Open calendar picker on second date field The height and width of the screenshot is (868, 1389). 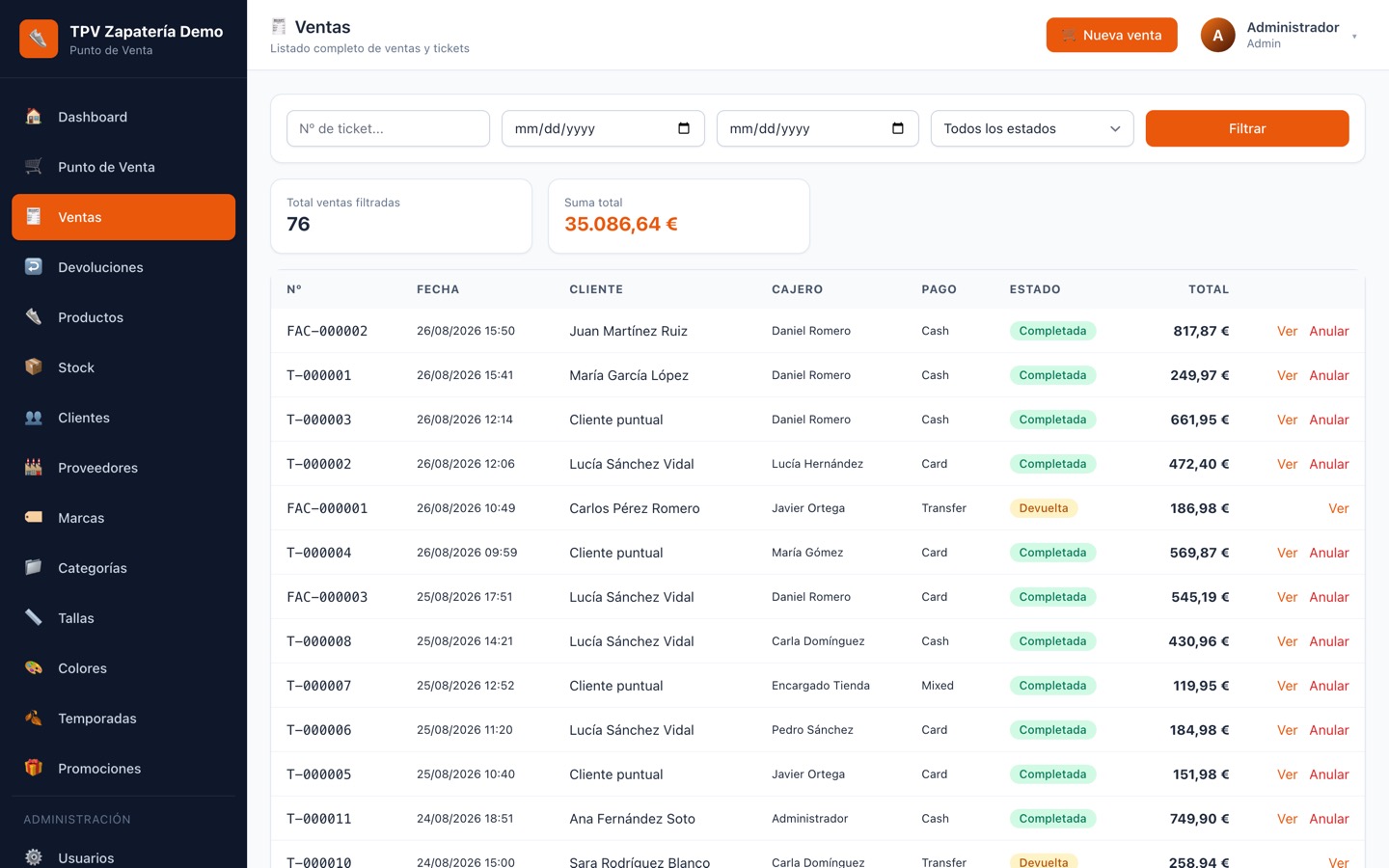click(898, 128)
